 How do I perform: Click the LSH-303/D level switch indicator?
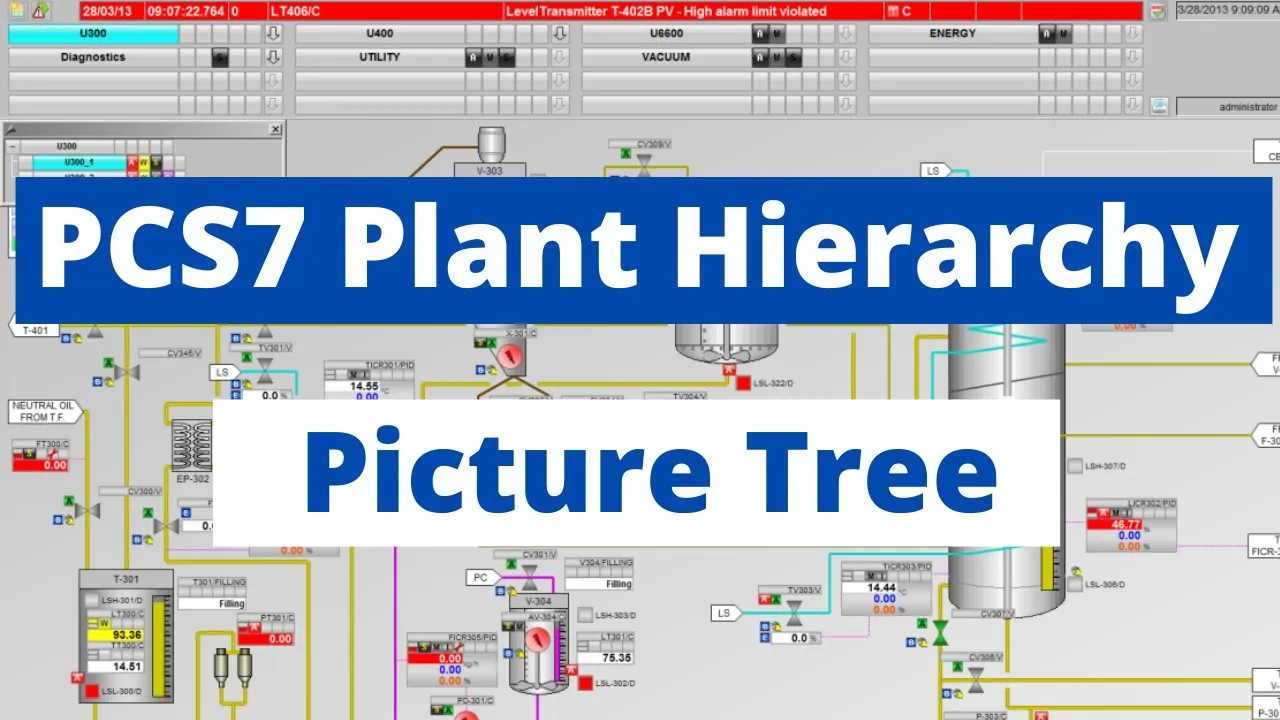pos(585,615)
